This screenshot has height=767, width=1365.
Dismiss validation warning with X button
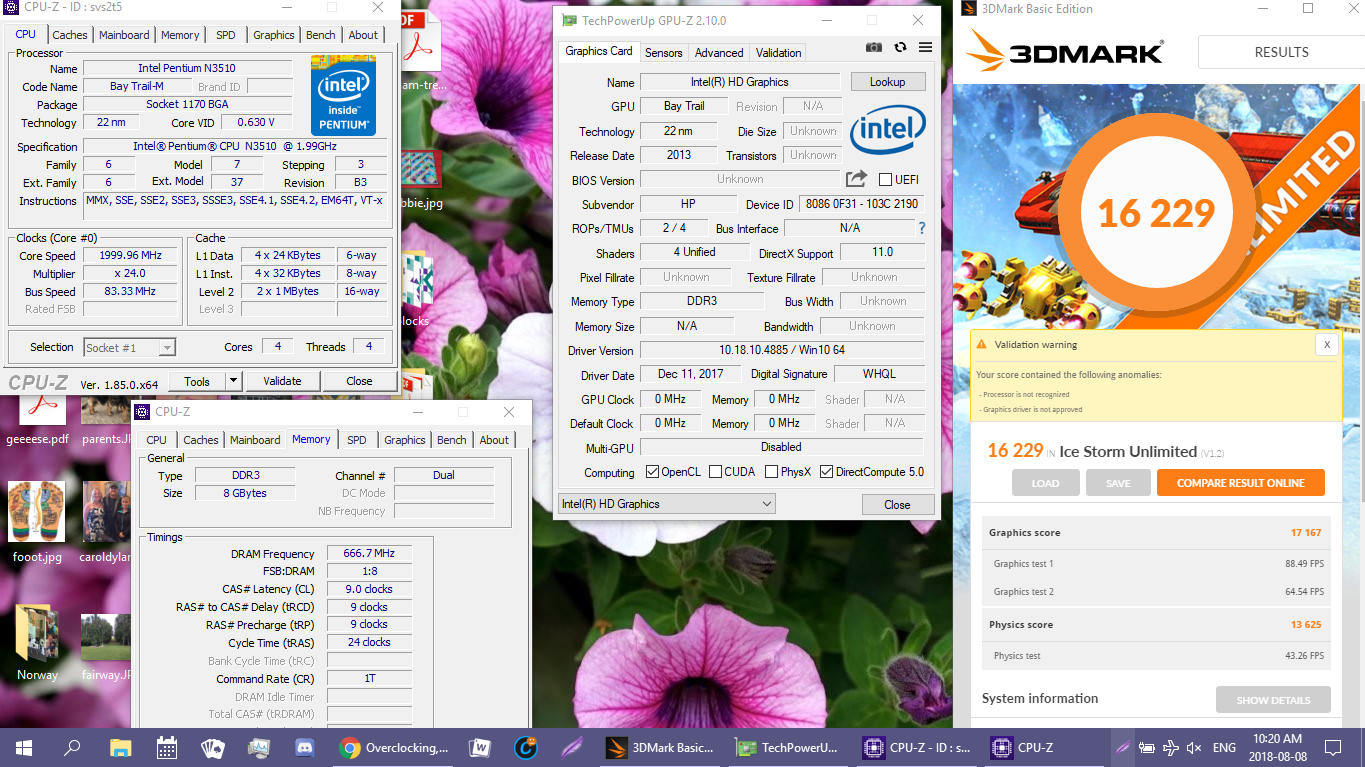coord(1327,344)
